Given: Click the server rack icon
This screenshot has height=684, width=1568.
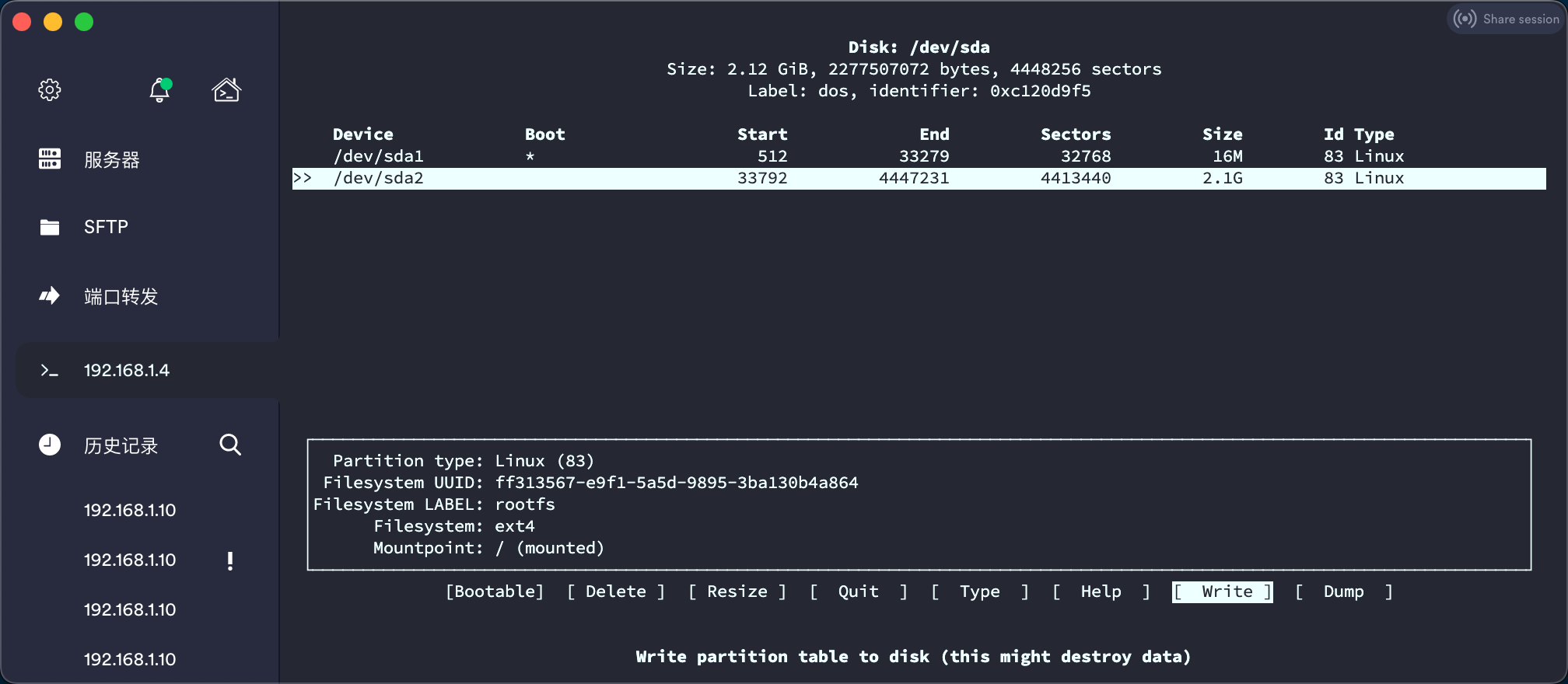Looking at the screenshot, I should (50, 159).
